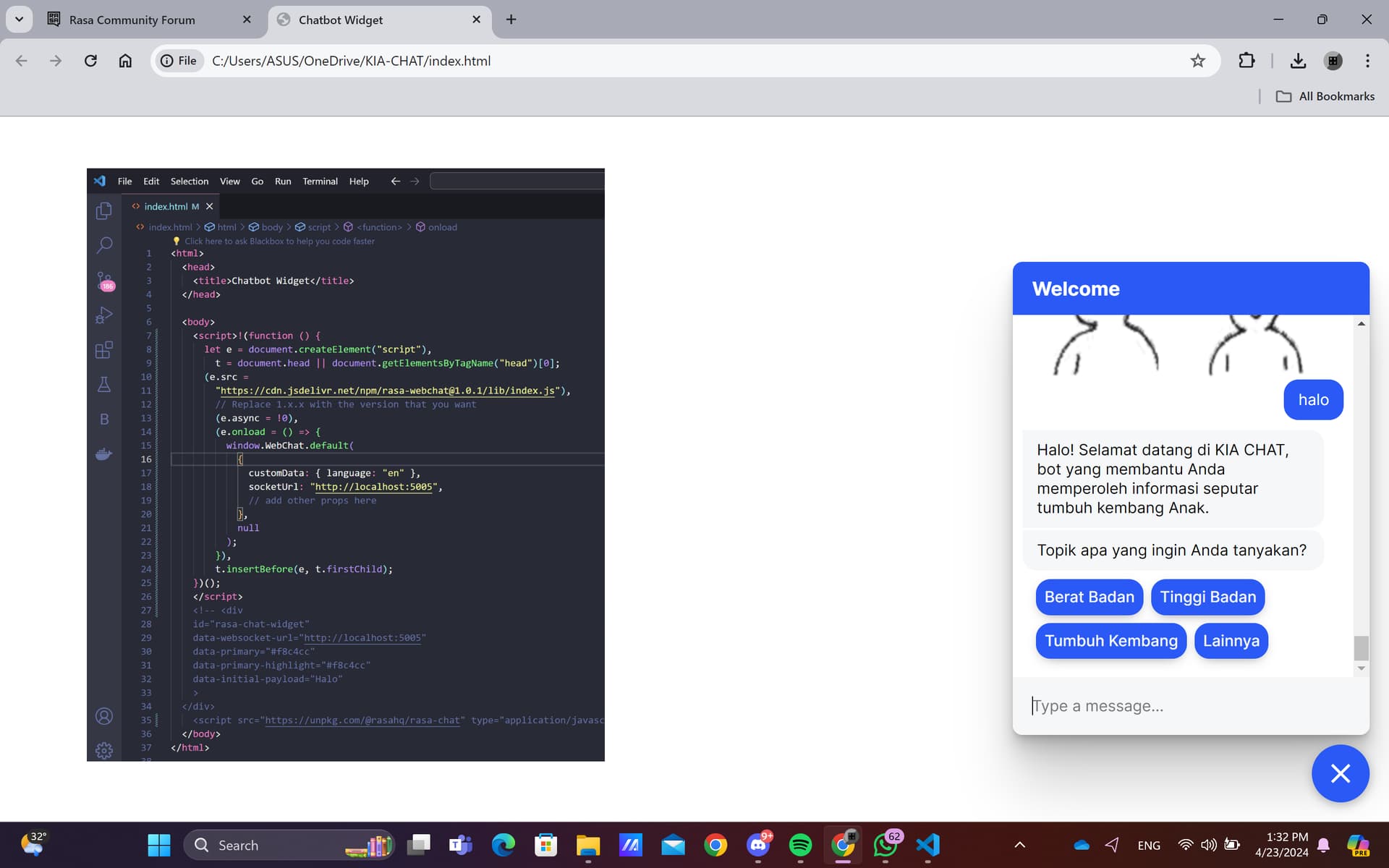Switch to the Rasa Community Forum tab
Image resolution: width=1389 pixels, height=868 pixels.
pyautogui.click(x=132, y=20)
